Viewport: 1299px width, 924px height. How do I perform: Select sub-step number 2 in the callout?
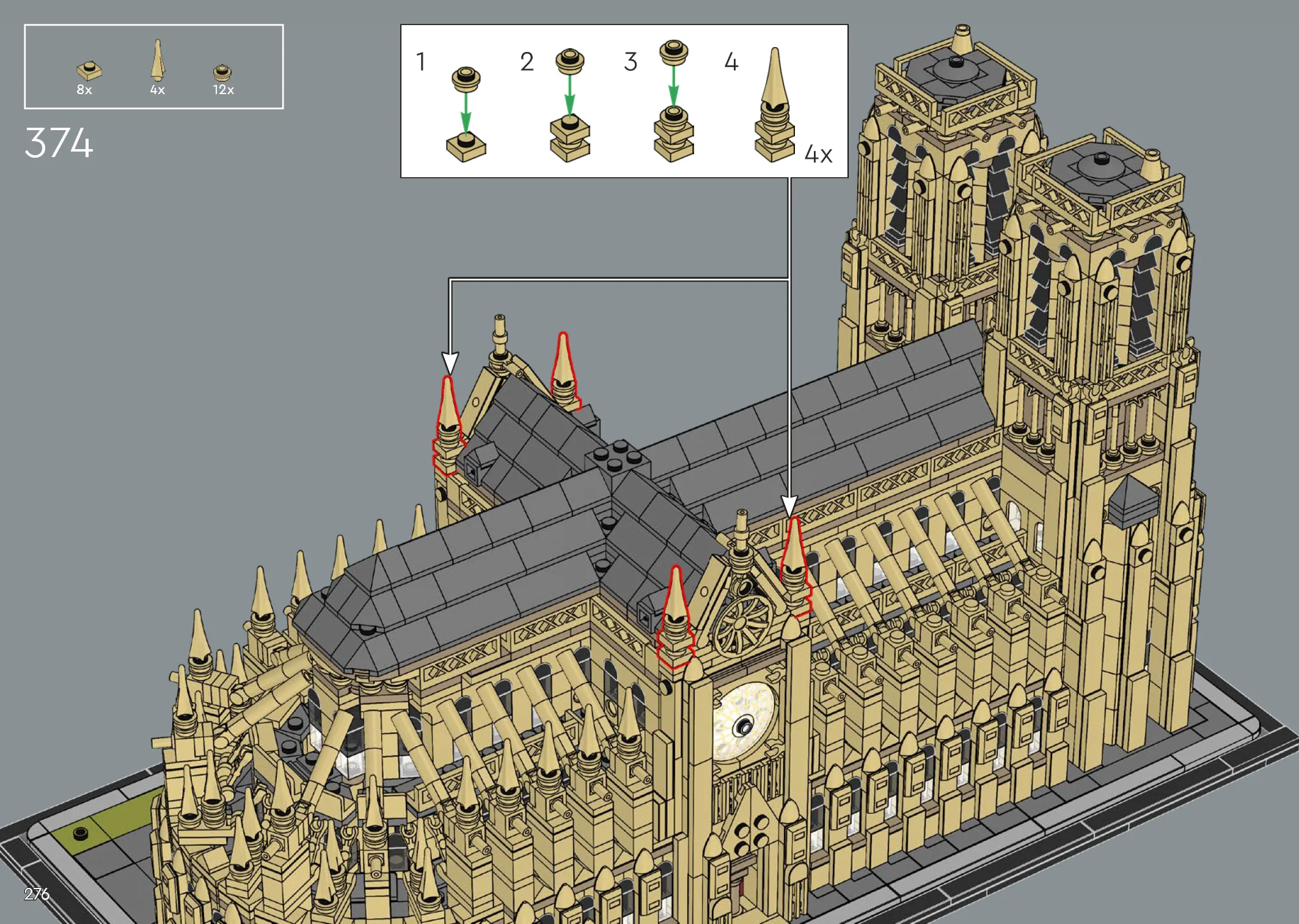(x=527, y=62)
